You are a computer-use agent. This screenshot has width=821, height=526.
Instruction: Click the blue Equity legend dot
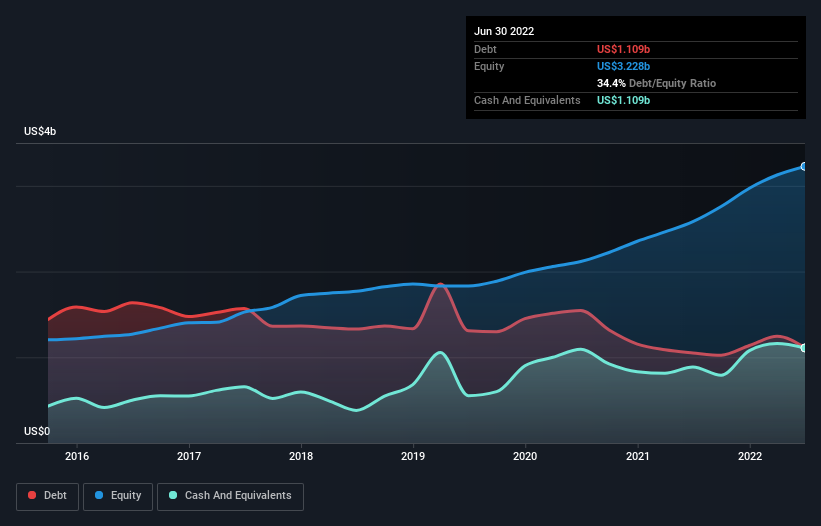tap(99, 495)
